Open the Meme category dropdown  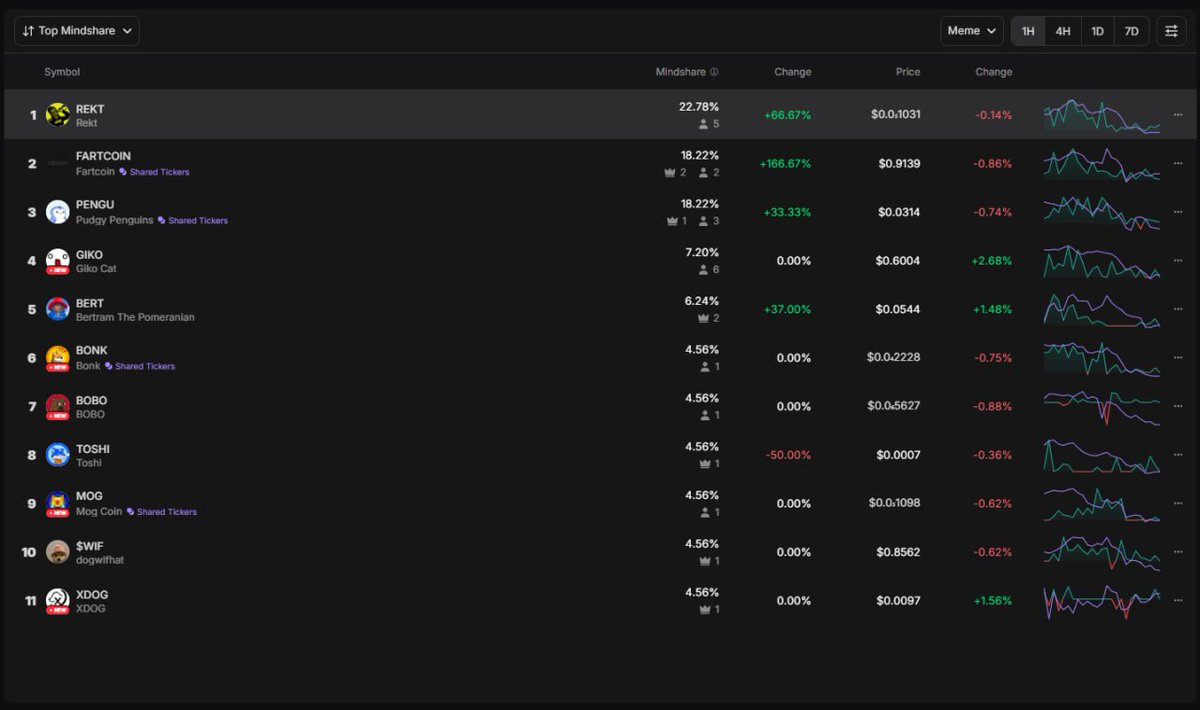click(x=971, y=31)
